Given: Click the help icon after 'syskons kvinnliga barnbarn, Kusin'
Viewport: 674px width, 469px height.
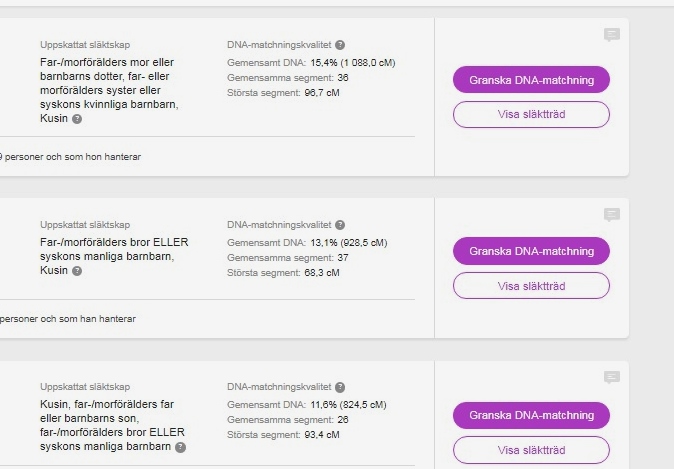Looking at the screenshot, I should click(x=77, y=119).
